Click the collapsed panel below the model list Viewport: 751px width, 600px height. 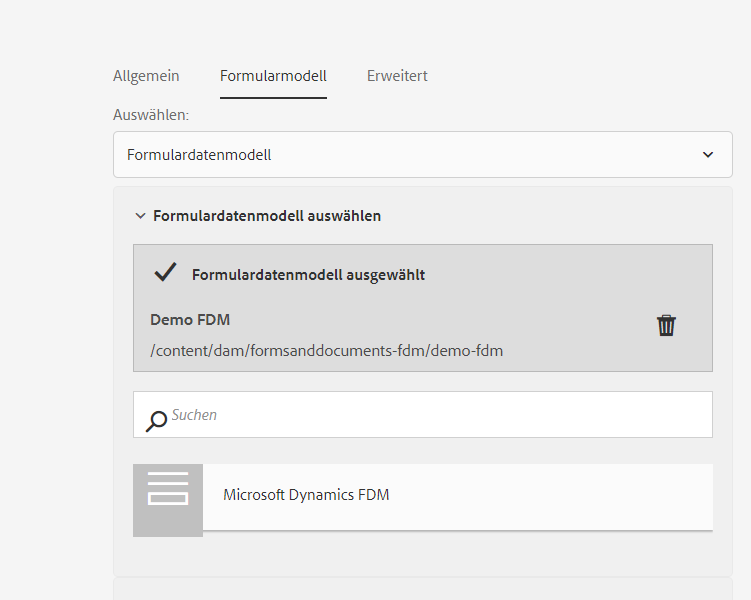pos(422,588)
